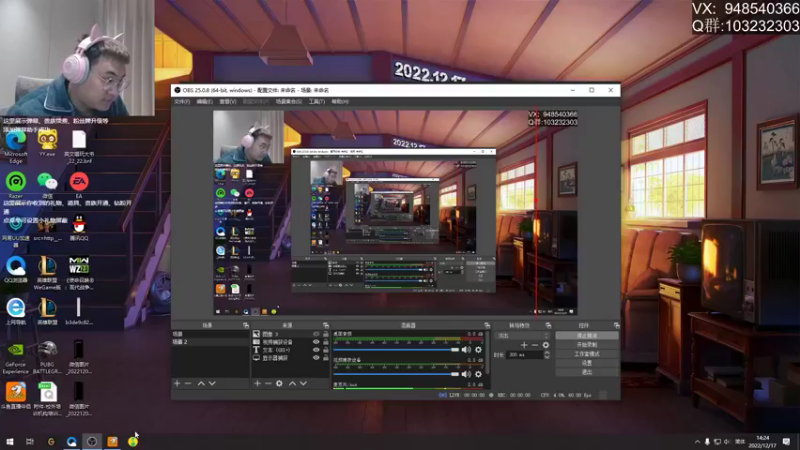Click the OBS Studio icon on the taskbar
This screenshot has height=450, width=800.
click(92, 442)
